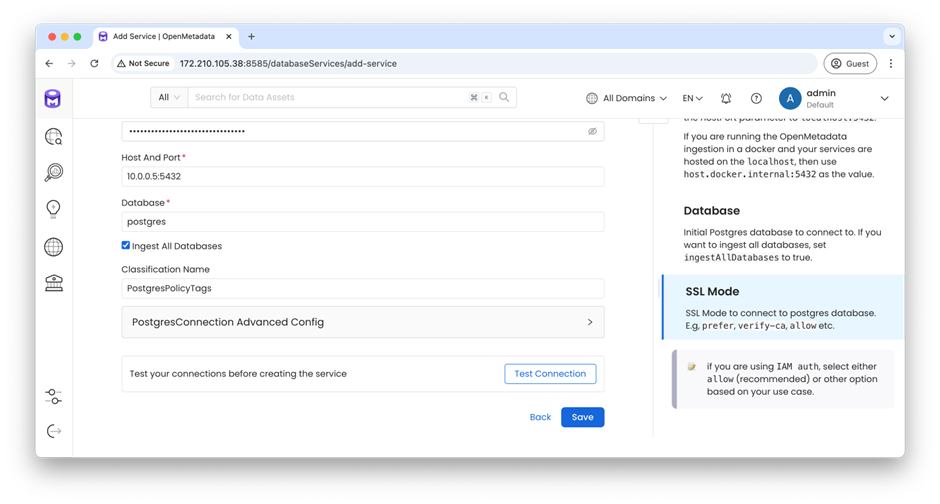The width and height of the screenshot is (940, 504).
Task: Click the Back link
Action: click(x=540, y=417)
